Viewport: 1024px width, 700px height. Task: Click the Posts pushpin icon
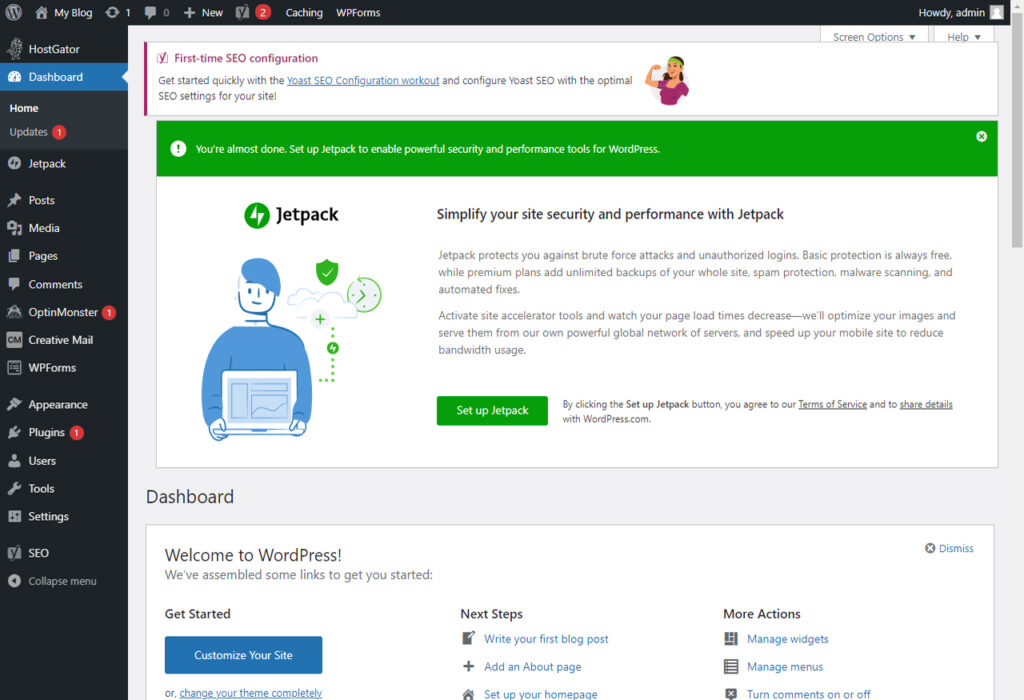coord(14,200)
